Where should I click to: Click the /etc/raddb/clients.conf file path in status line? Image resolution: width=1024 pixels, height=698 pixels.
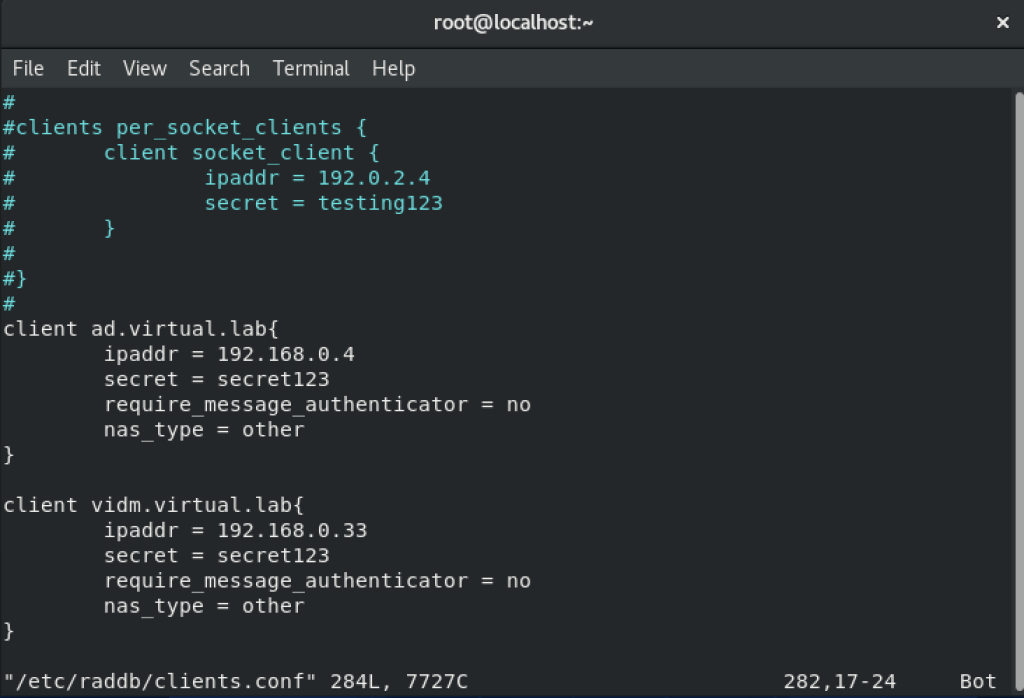160,681
